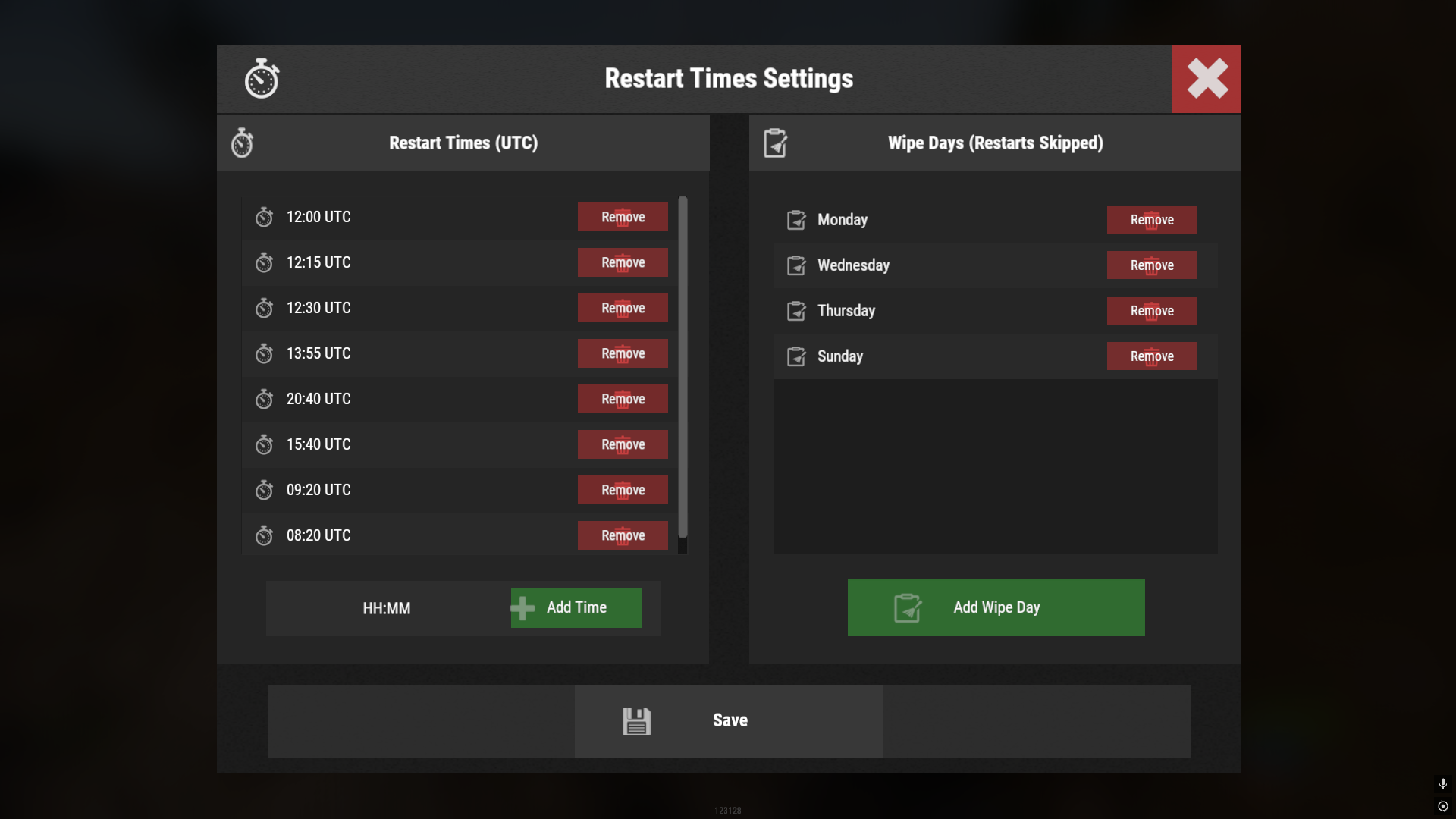The height and width of the screenshot is (819, 1456).
Task: Remove the 08:20 UTC restart time
Action: pos(623,535)
